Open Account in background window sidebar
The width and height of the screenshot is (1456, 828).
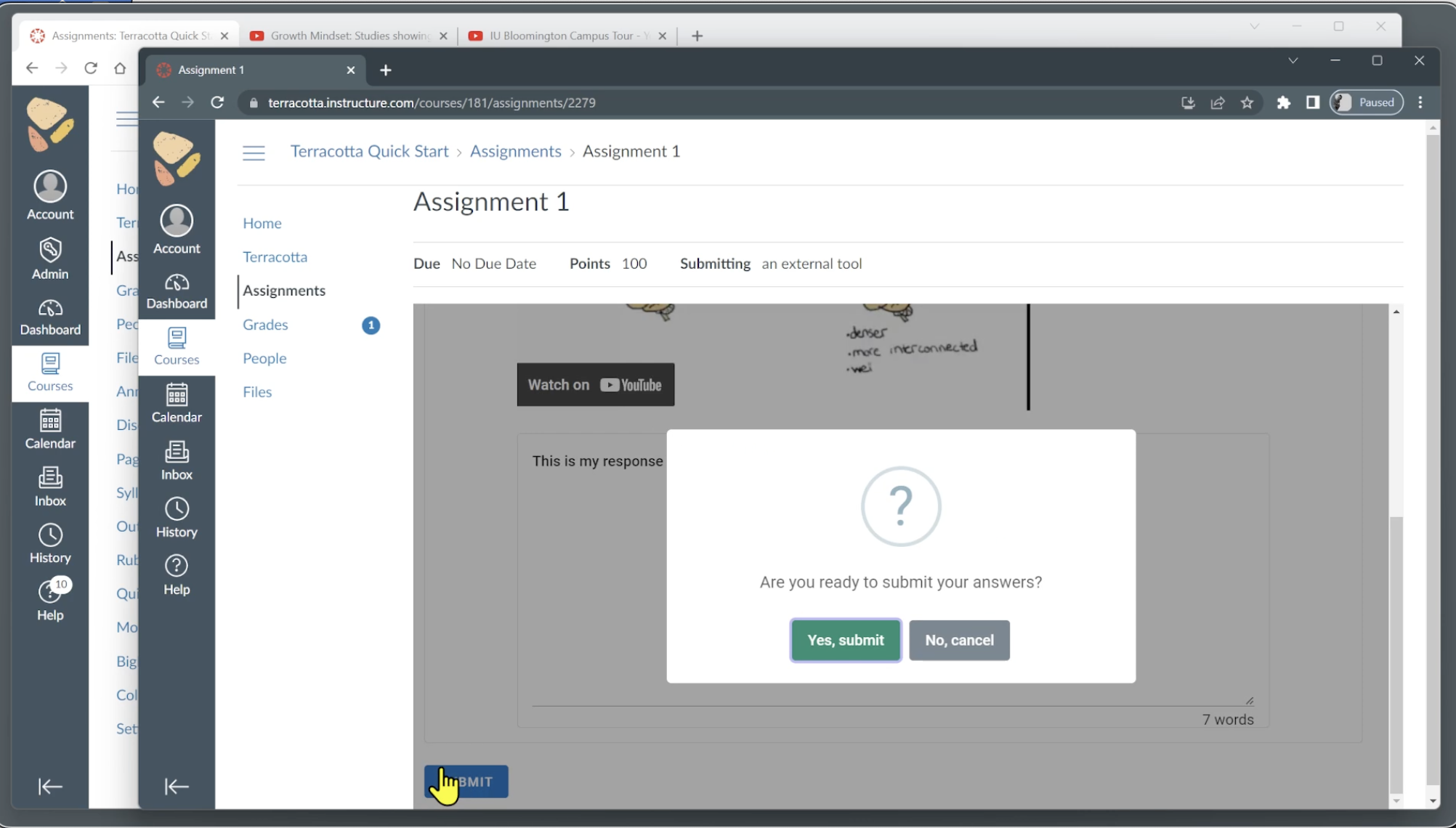click(50, 195)
